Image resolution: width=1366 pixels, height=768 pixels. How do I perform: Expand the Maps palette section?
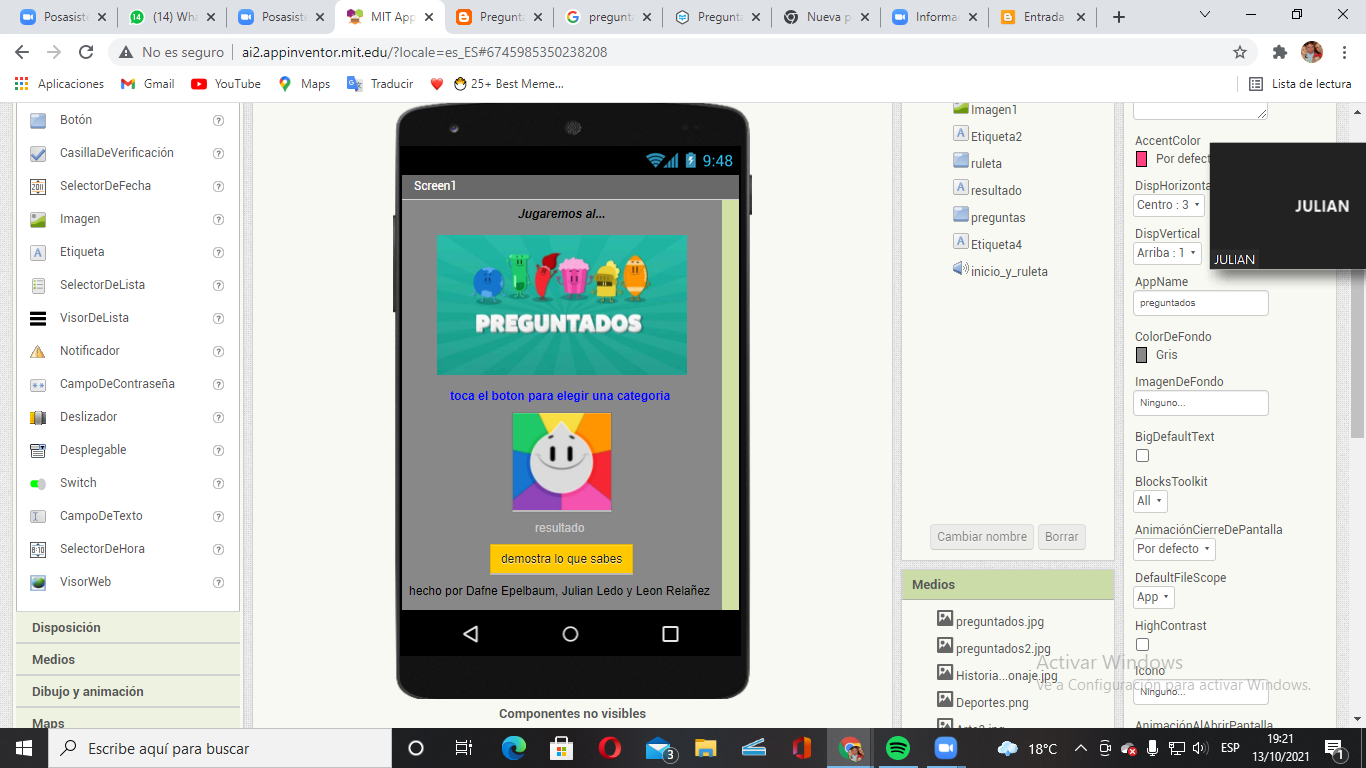128,721
